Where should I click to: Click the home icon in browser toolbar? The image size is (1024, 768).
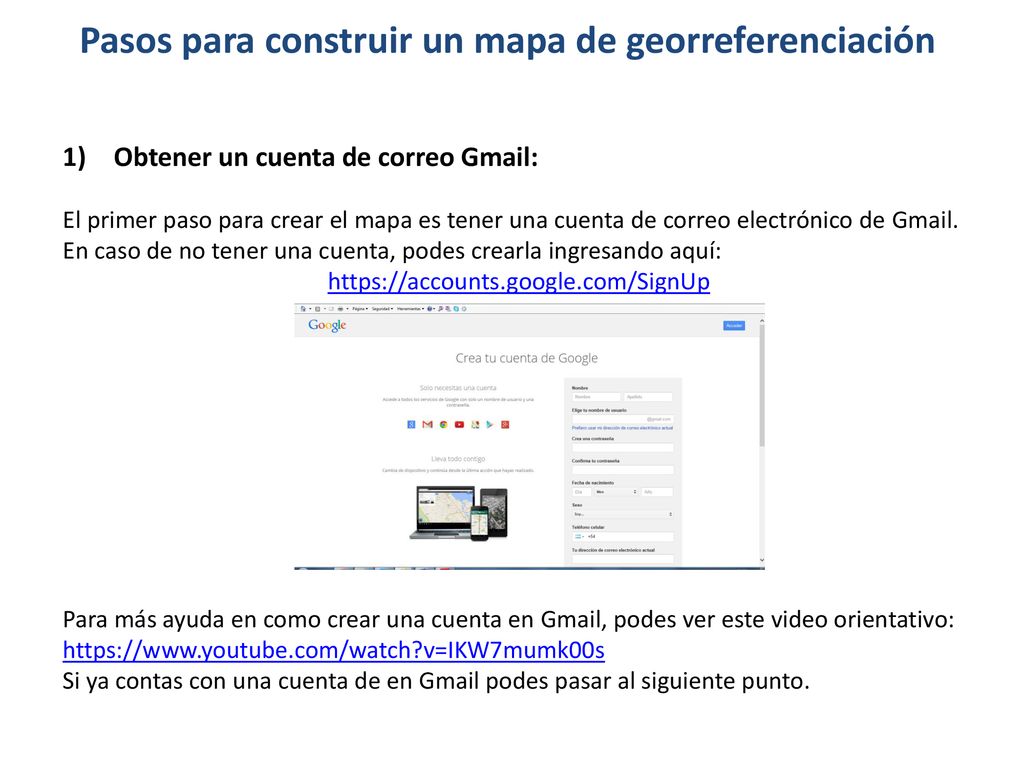tap(303, 309)
